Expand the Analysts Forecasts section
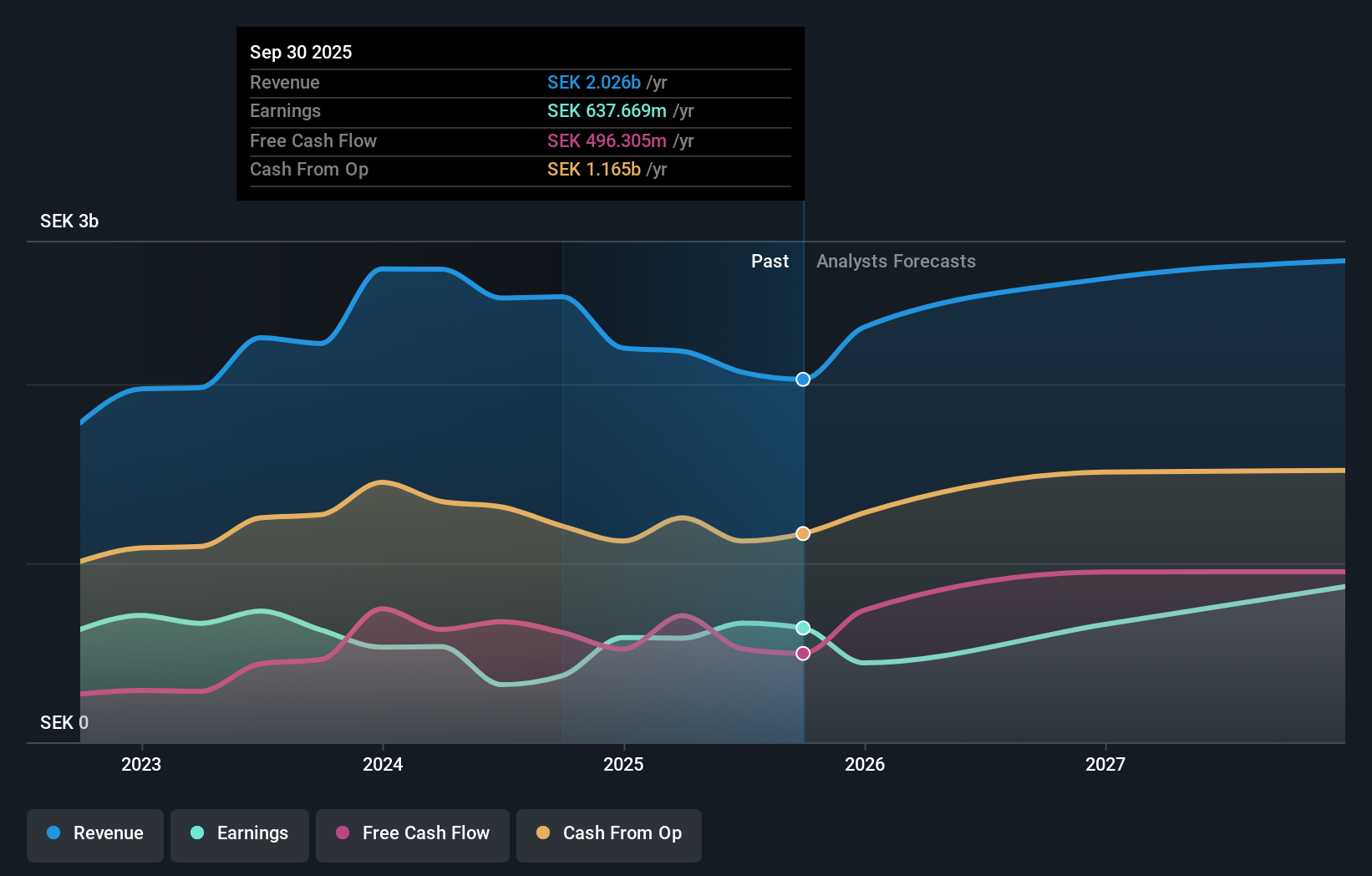The image size is (1372, 876). pyautogui.click(x=896, y=261)
